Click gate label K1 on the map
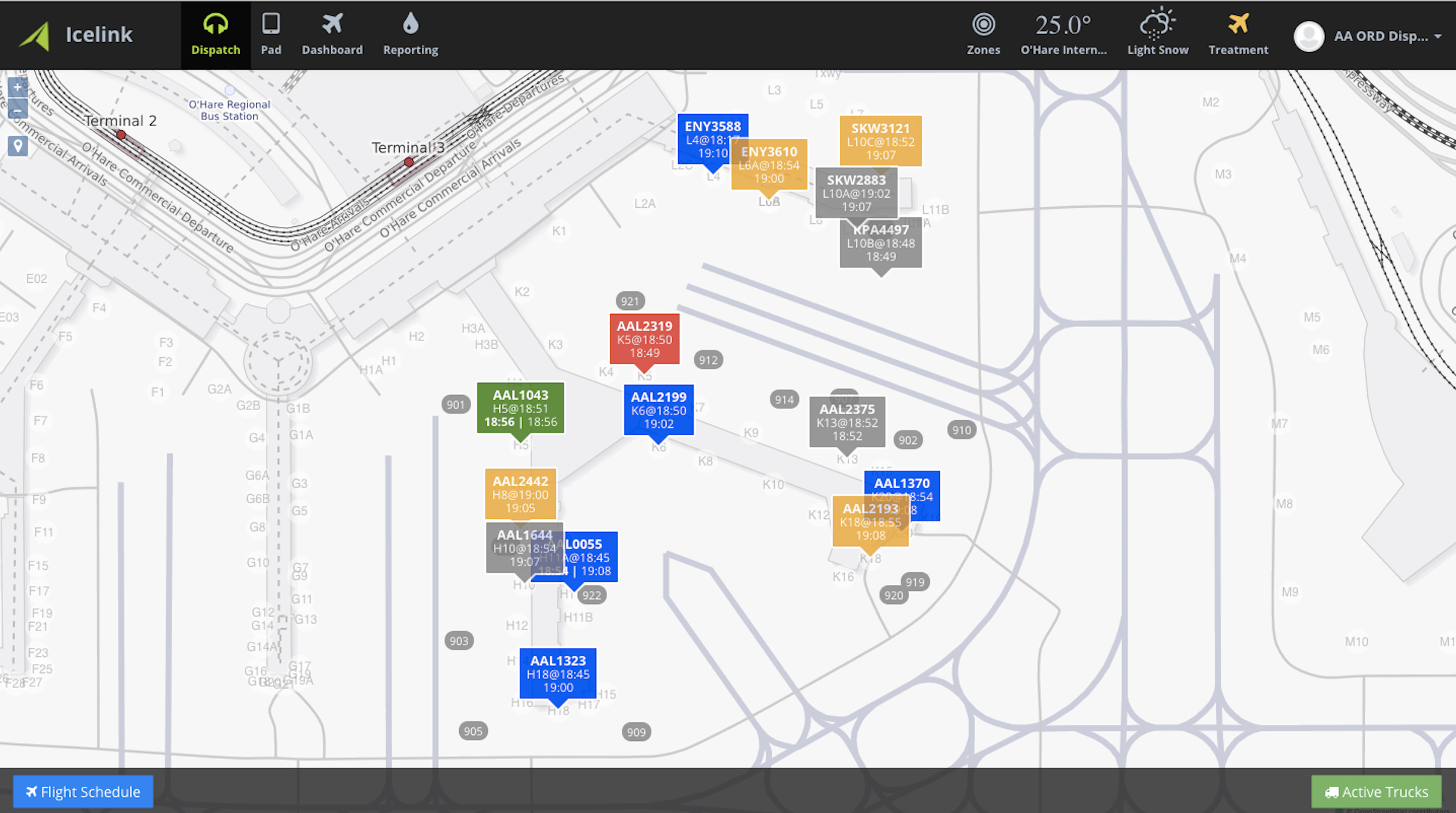The height and width of the screenshot is (813, 1456). (559, 231)
